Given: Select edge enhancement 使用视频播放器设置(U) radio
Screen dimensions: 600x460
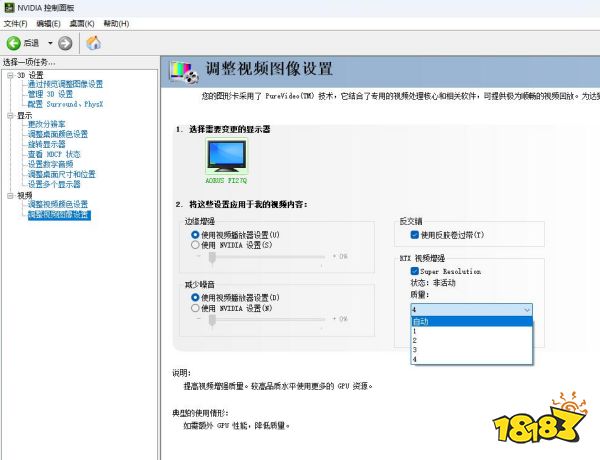Looking at the screenshot, I should point(195,235).
